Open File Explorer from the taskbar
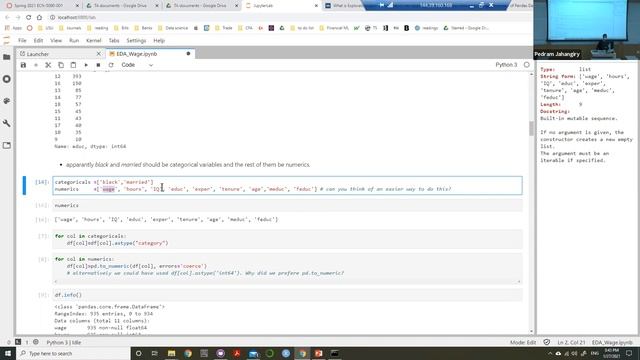 171,353
